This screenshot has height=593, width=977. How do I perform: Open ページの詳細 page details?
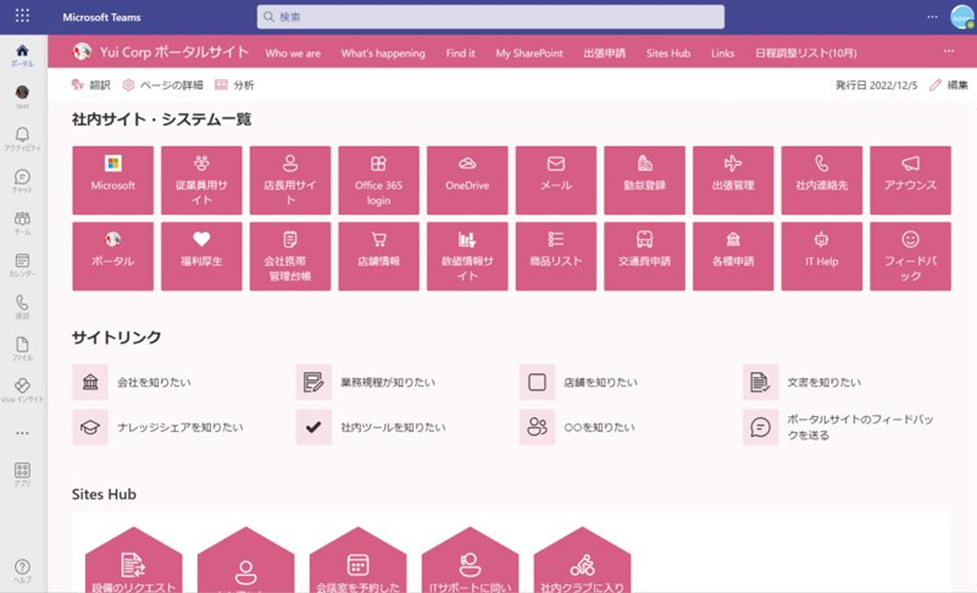click(163, 85)
